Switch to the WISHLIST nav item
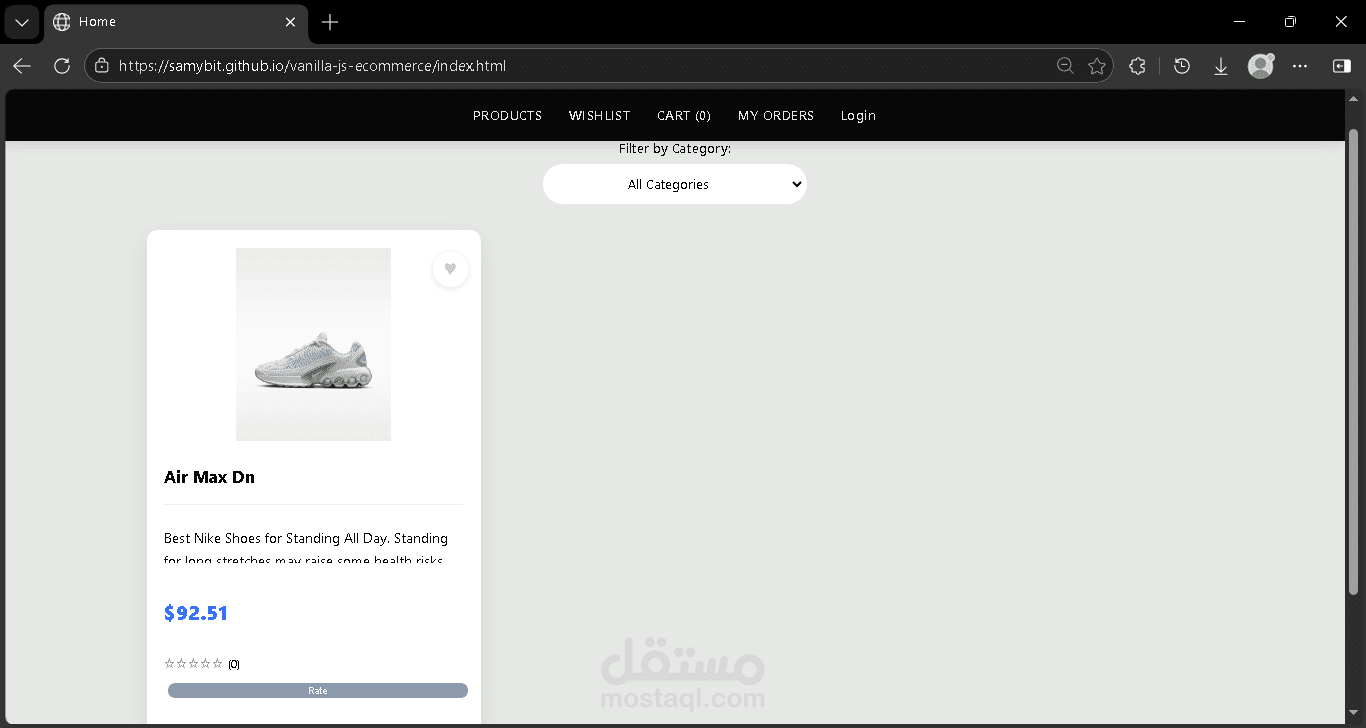1366x728 pixels. [x=599, y=115]
